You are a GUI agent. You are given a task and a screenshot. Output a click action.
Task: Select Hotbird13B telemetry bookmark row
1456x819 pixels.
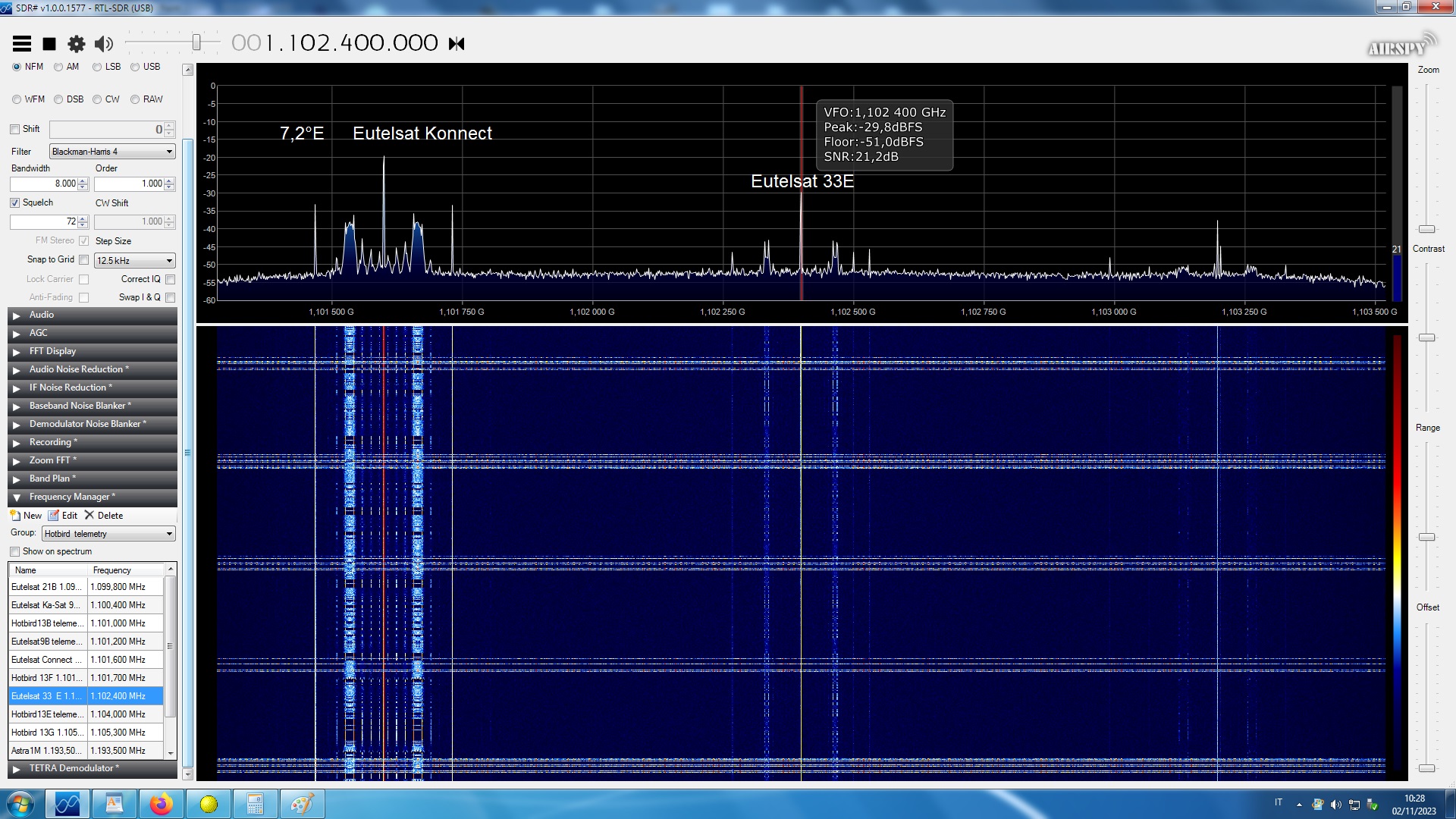(x=86, y=623)
